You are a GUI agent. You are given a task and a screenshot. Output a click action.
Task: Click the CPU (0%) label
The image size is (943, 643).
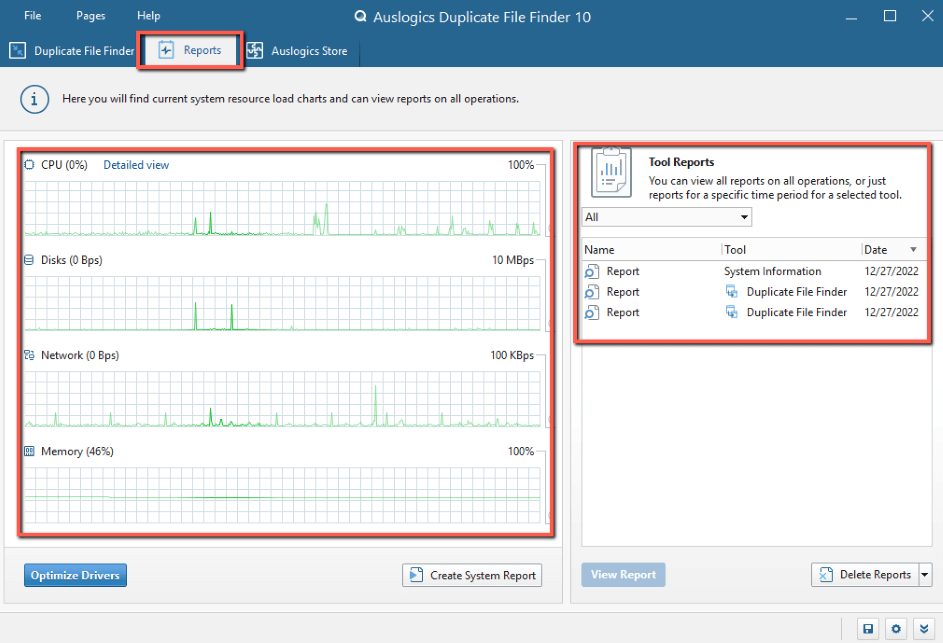pos(64,165)
